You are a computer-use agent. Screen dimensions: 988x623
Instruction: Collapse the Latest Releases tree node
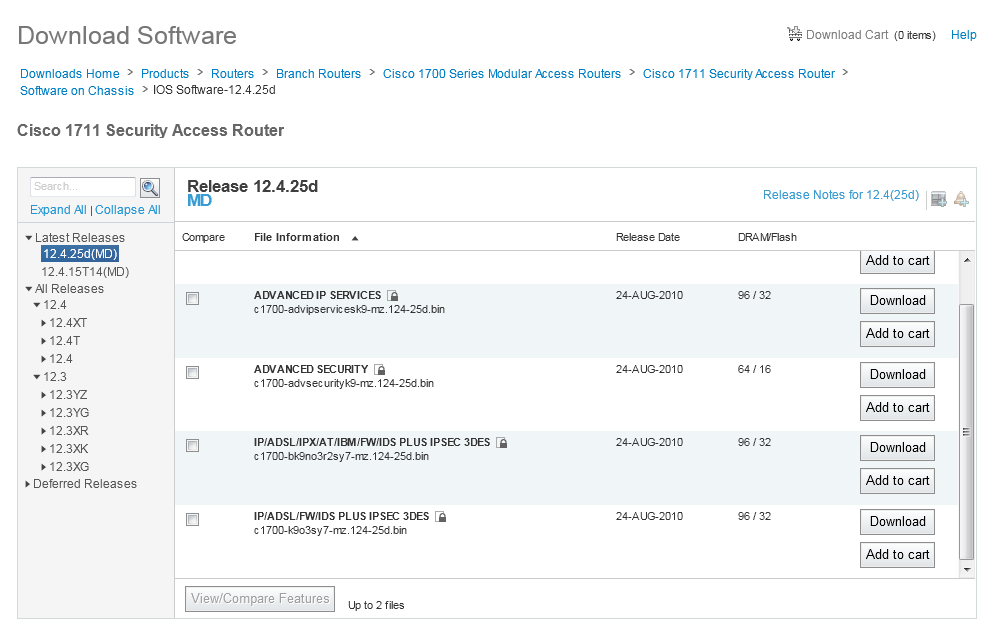coord(28,238)
